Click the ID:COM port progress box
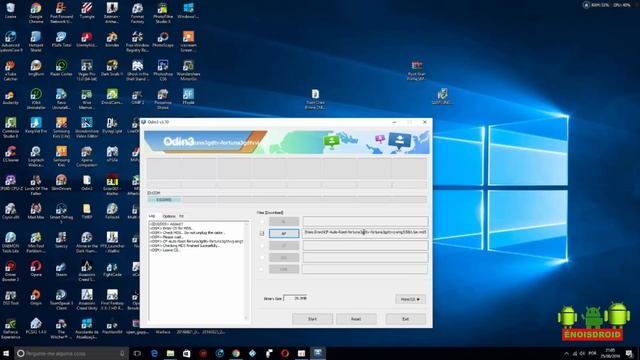640x360 pixels. point(164,200)
